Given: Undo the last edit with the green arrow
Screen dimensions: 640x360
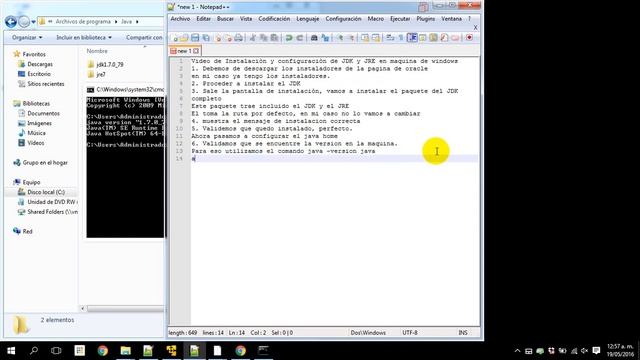Looking at the screenshot, I should (289, 38).
